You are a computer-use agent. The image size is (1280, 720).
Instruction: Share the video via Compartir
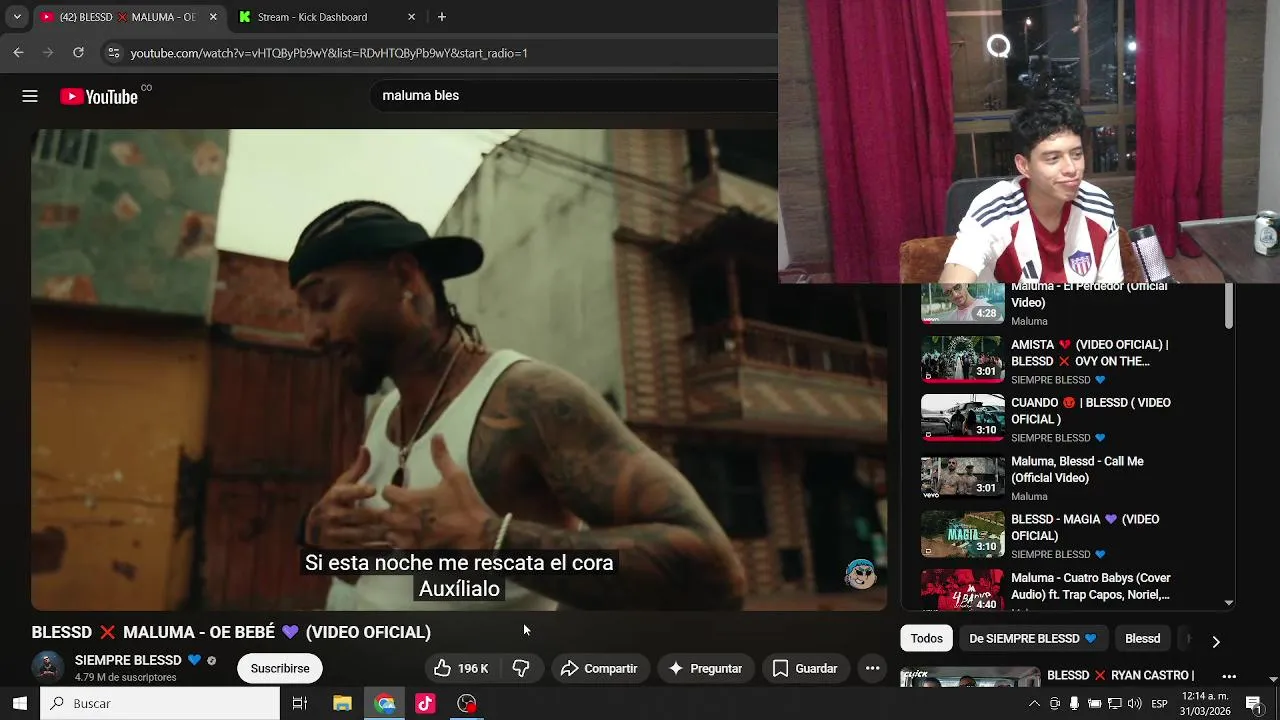(x=599, y=668)
